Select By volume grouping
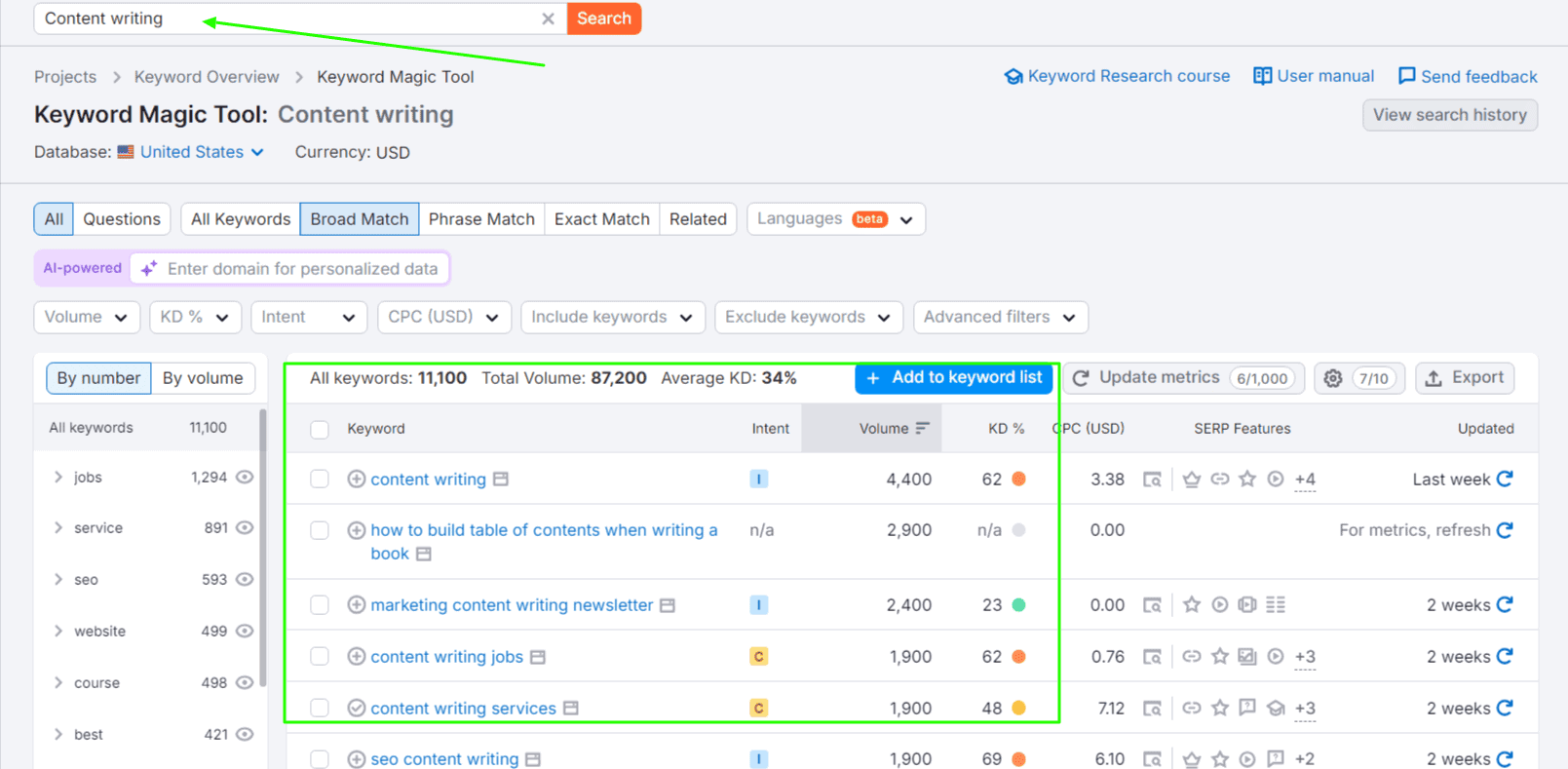The width and height of the screenshot is (1568, 769). 203,378
